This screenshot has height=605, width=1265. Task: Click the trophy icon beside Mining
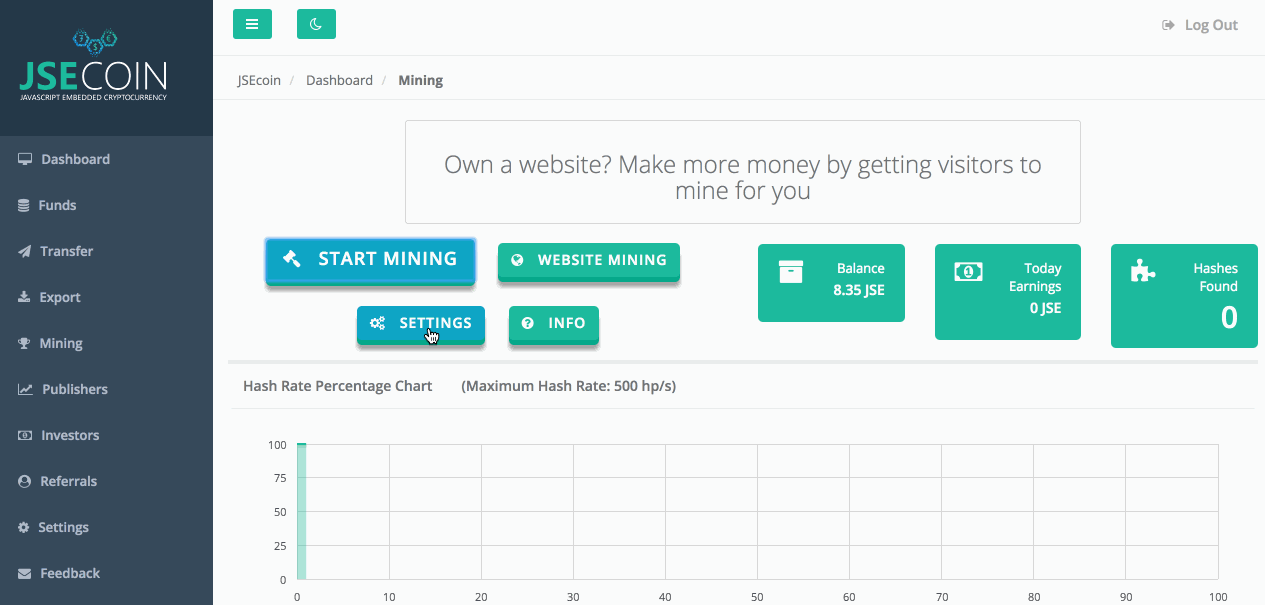[x=24, y=343]
